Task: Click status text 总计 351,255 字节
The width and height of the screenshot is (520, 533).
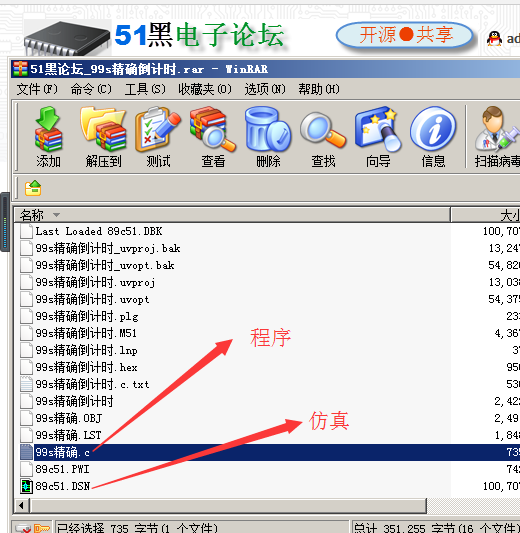Action: [x=436, y=528]
